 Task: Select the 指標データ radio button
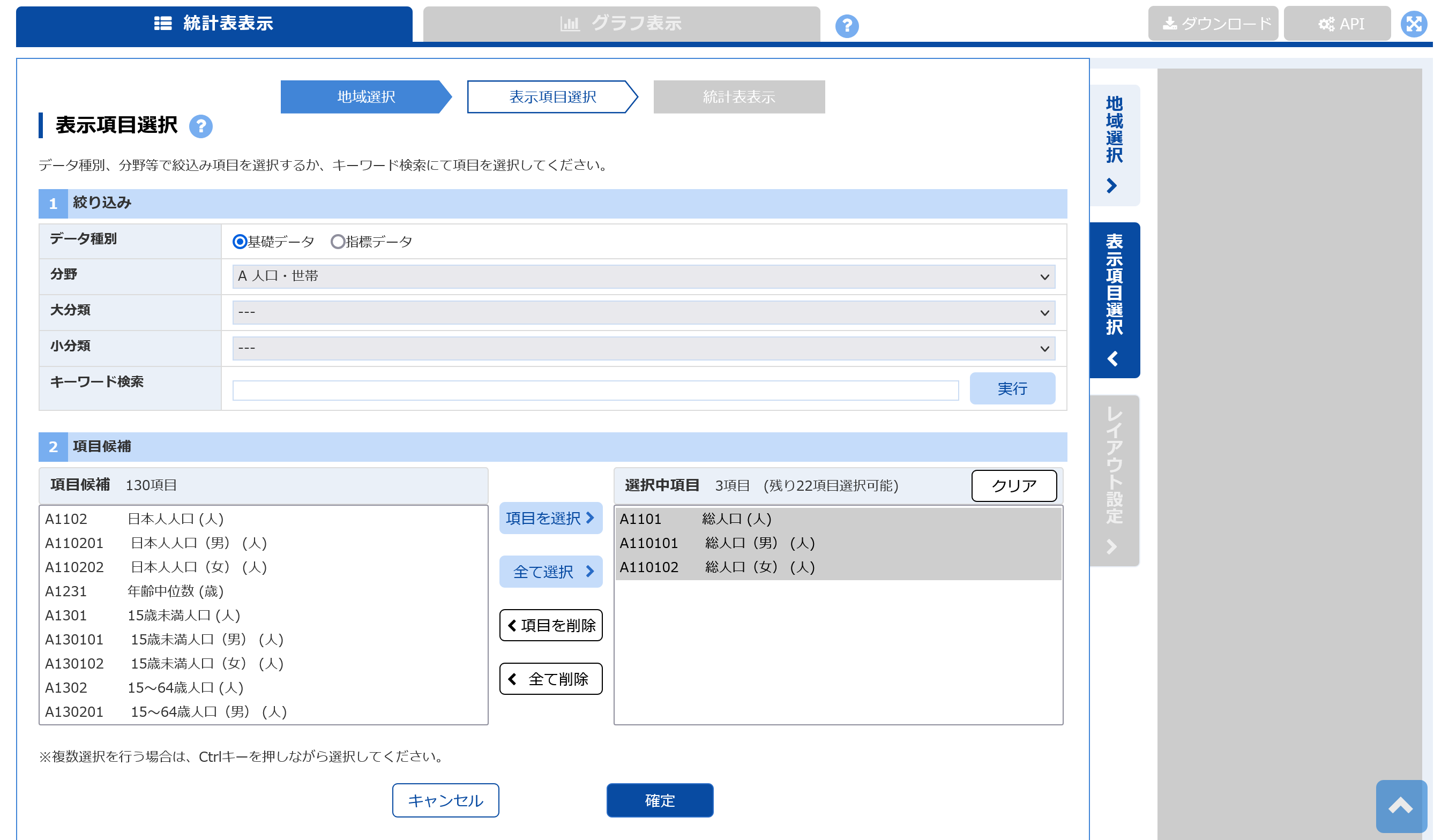pyautogui.click(x=338, y=242)
